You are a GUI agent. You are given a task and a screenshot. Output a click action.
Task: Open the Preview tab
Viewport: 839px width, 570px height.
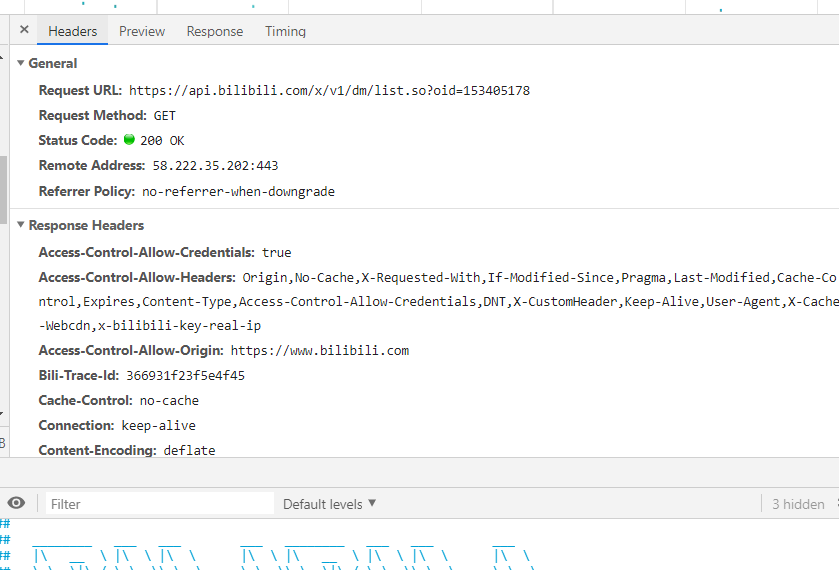pos(142,31)
